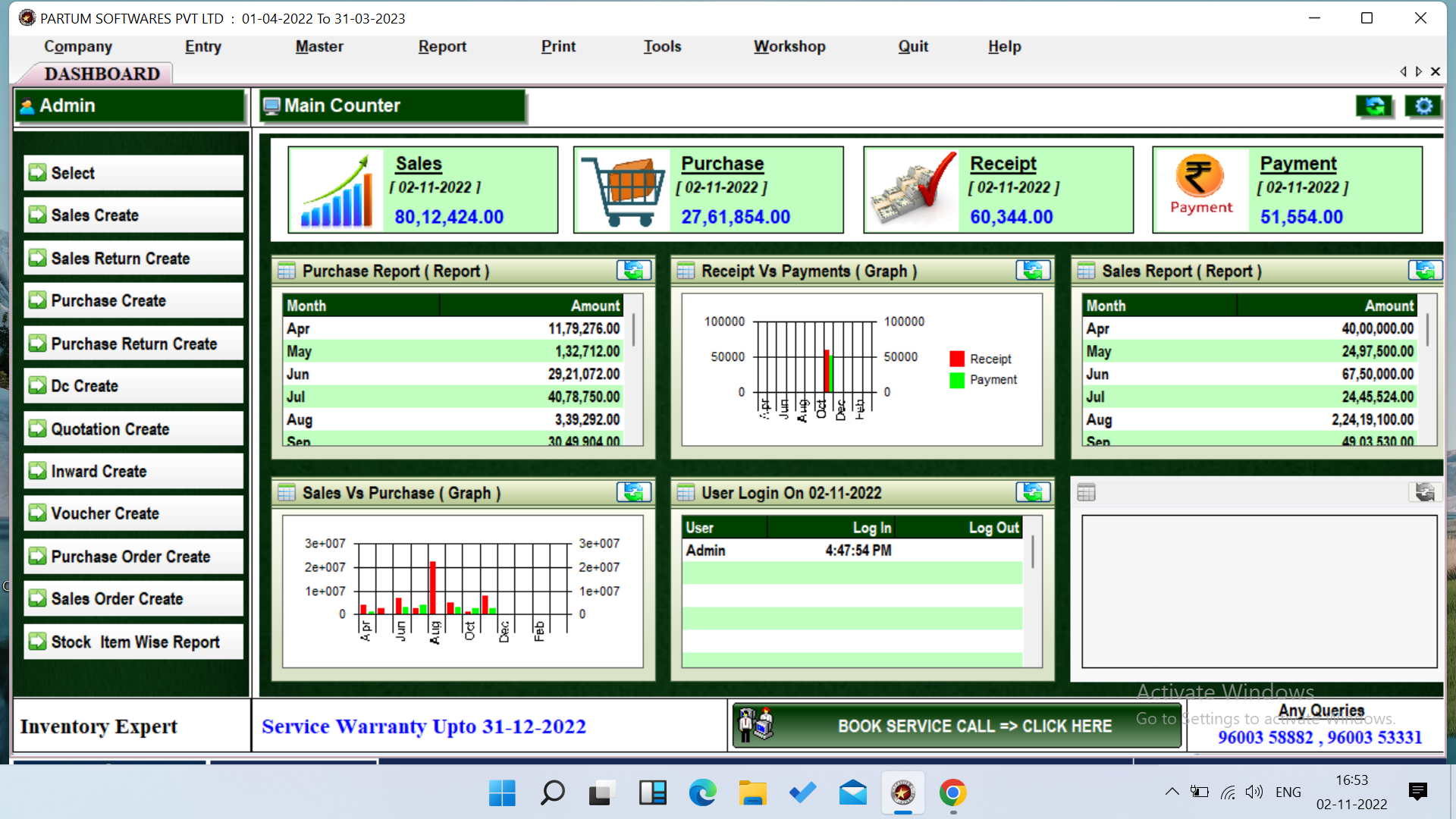Image resolution: width=1456 pixels, height=819 pixels.
Task: Click the refresh icon on Sales Report panel
Action: tap(1425, 270)
